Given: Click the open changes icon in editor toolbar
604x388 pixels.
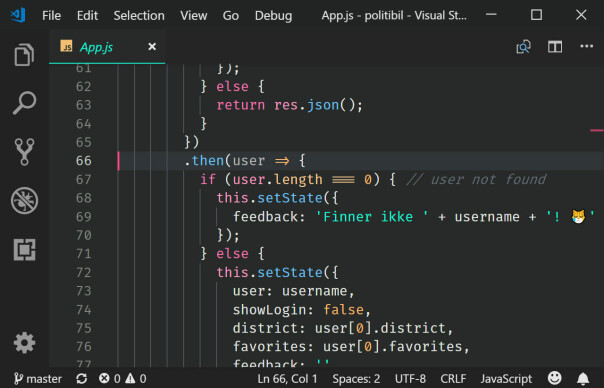Looking at the screenshot, I should click(x=523, y=47).
